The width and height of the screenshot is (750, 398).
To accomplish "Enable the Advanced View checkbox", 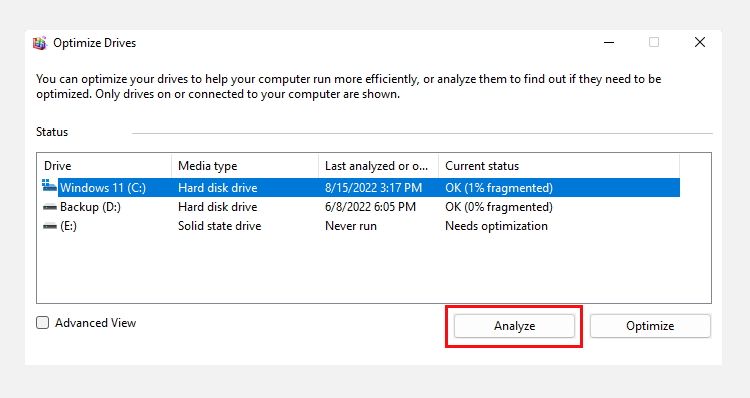I will tap(43, 323).
